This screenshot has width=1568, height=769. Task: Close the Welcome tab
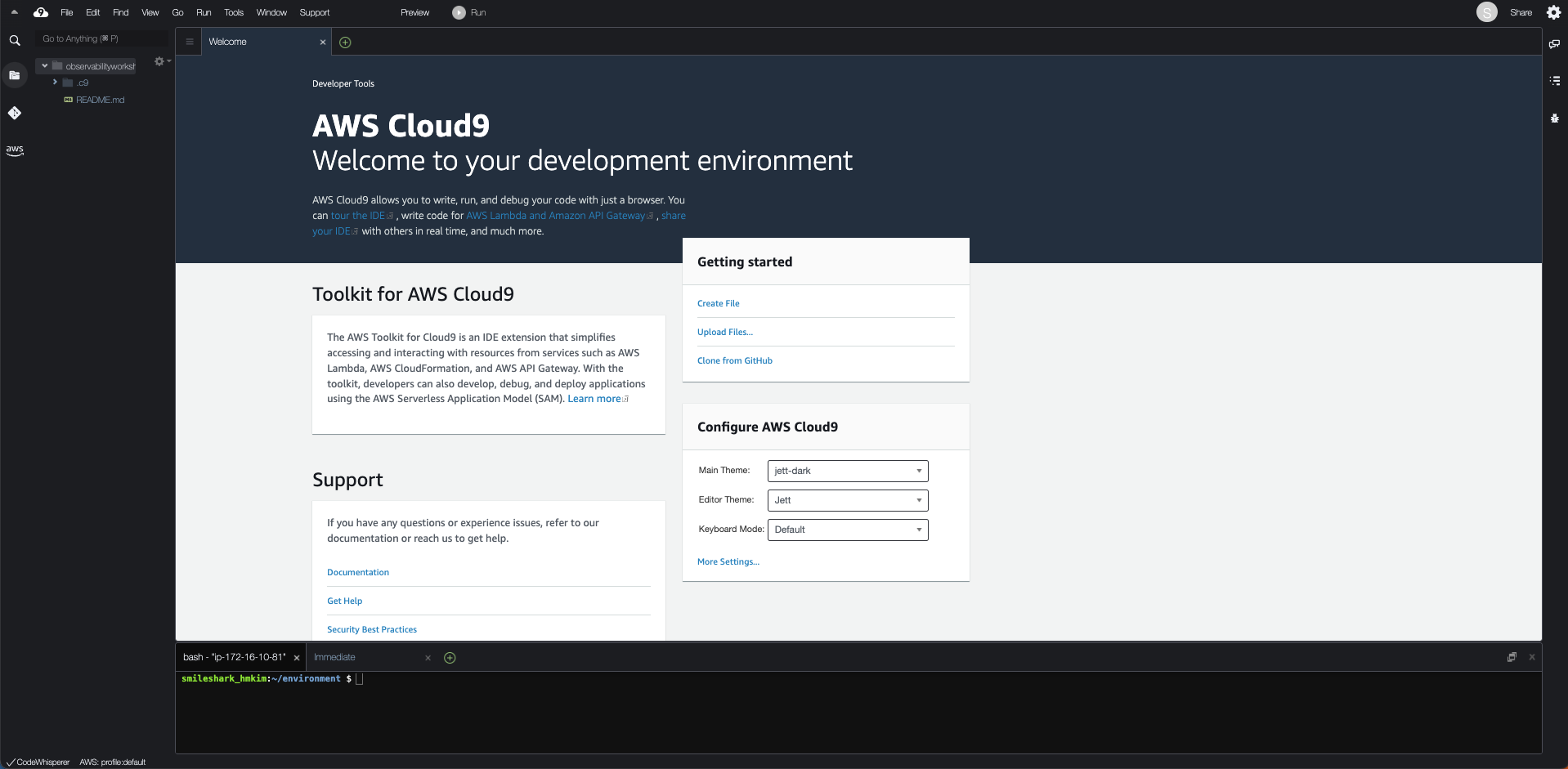323,42
